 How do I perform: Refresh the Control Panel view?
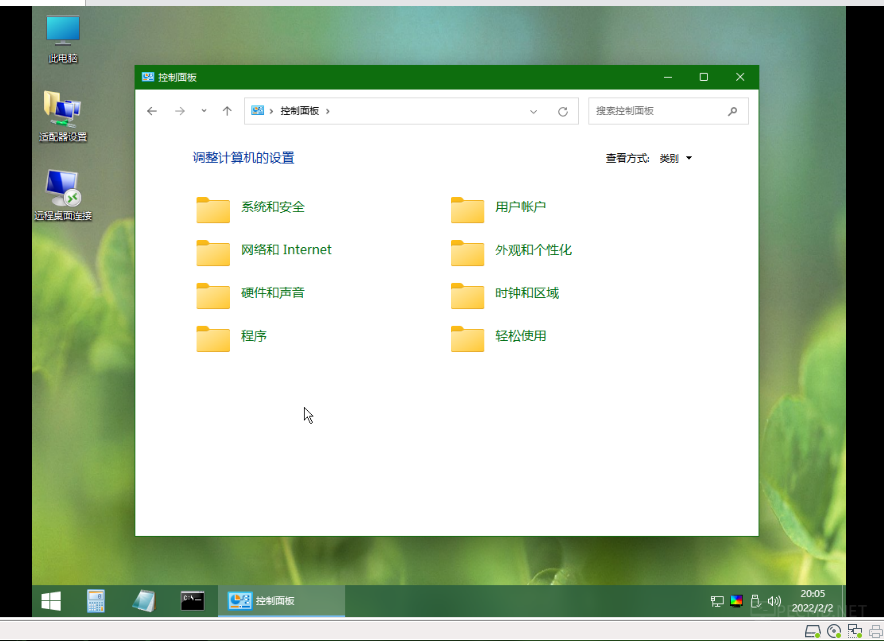(563, 112)
